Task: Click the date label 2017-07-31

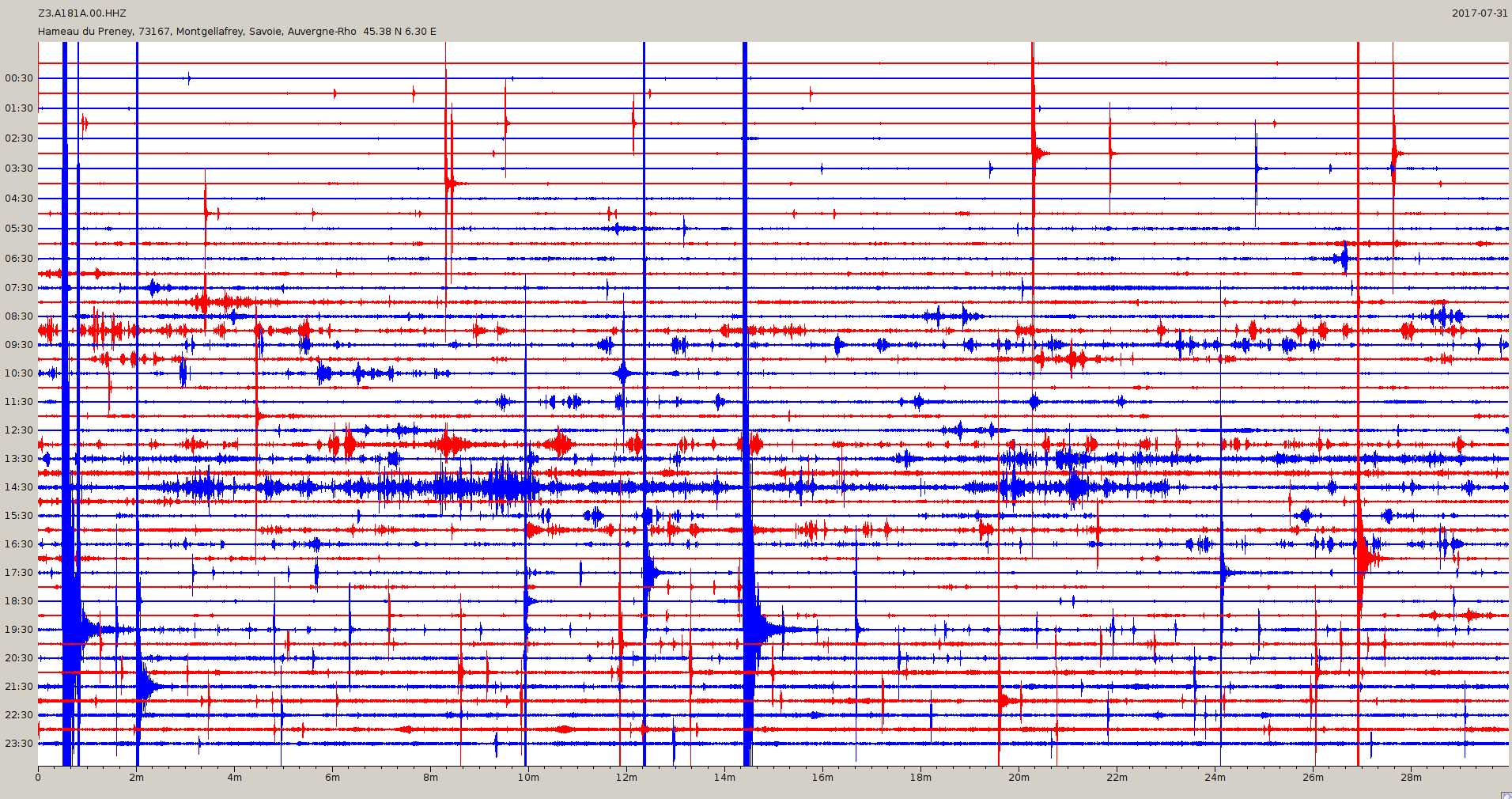Action: [1479, 13]
